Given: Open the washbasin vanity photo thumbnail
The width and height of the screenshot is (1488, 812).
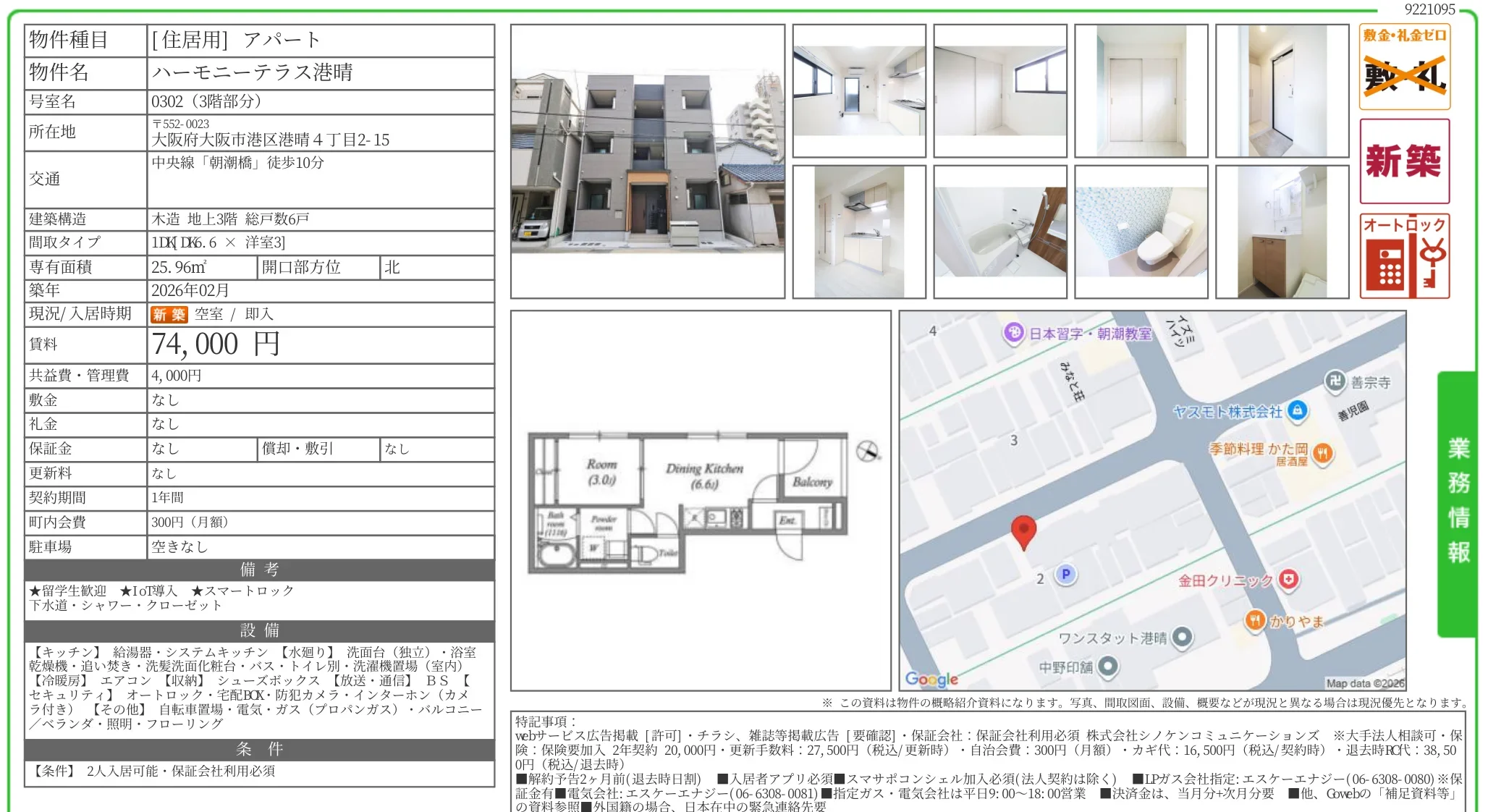Looking at the screenshot, I should click(x=1282, y=232).
